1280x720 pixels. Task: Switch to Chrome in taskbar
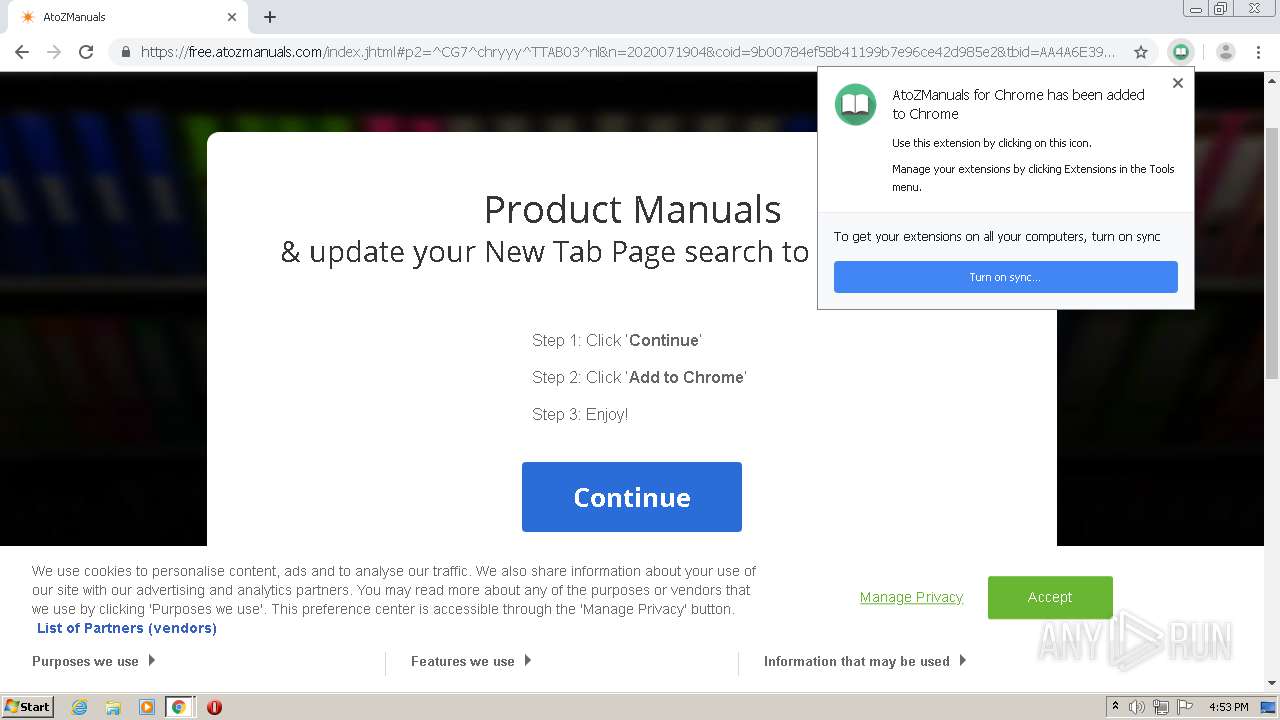(178, 707)
